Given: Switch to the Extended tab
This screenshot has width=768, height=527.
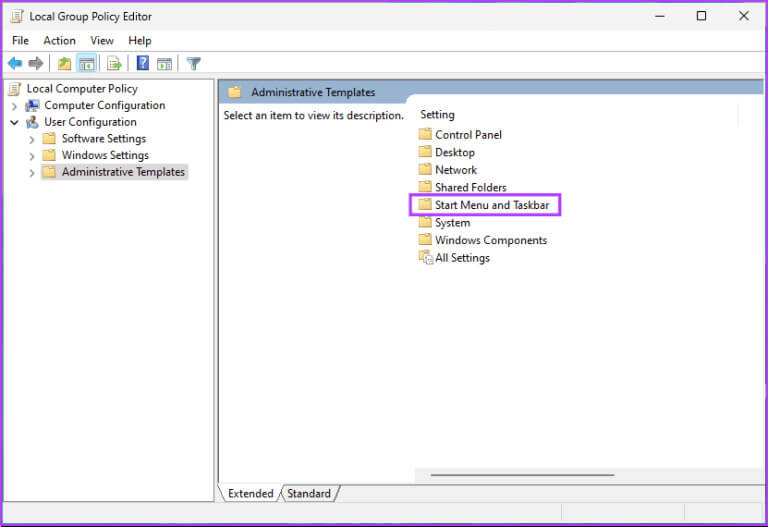Looking at the screenshot, I should [x=250, y=493].
